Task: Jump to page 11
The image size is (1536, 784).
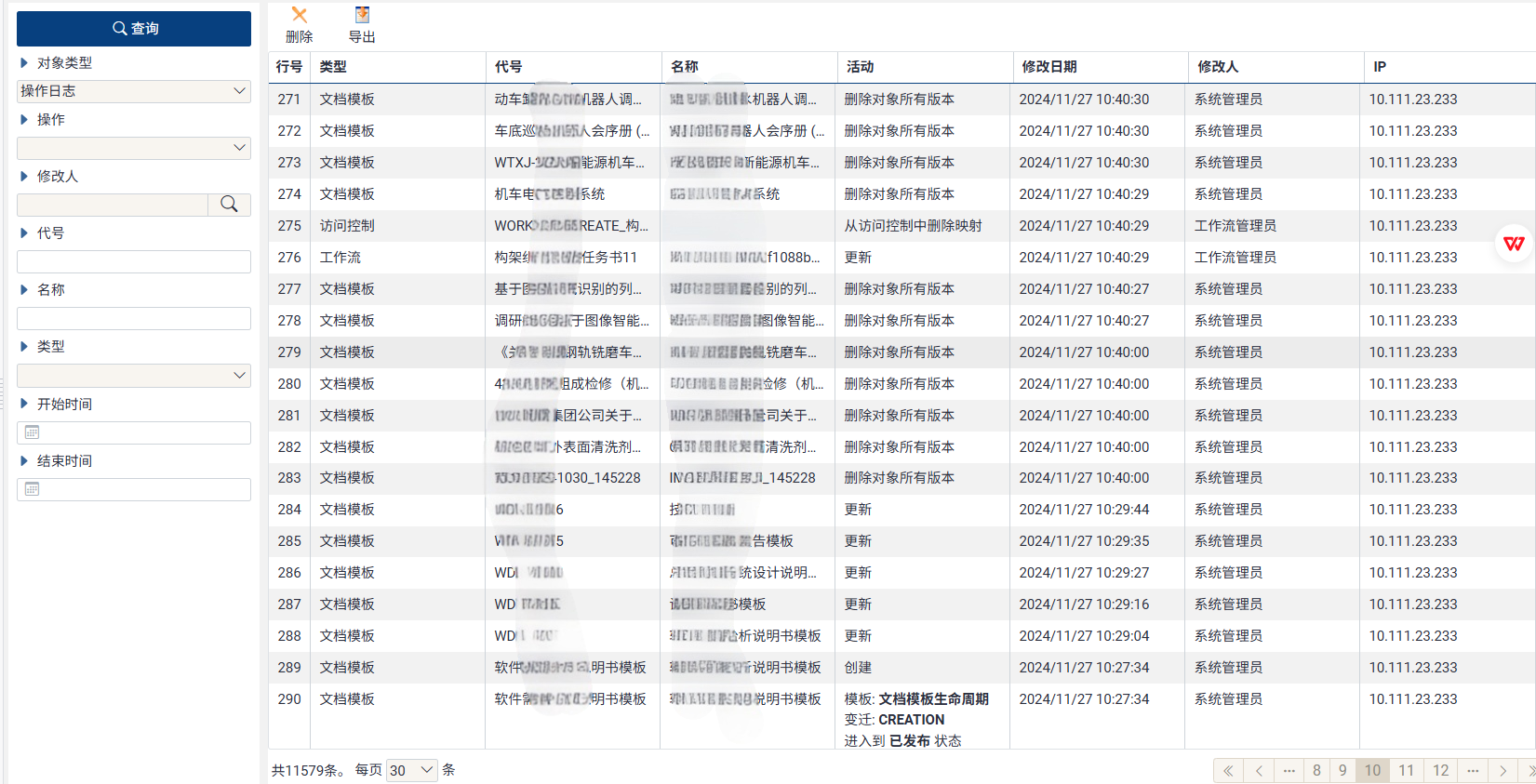Action: click(1406, 770)
